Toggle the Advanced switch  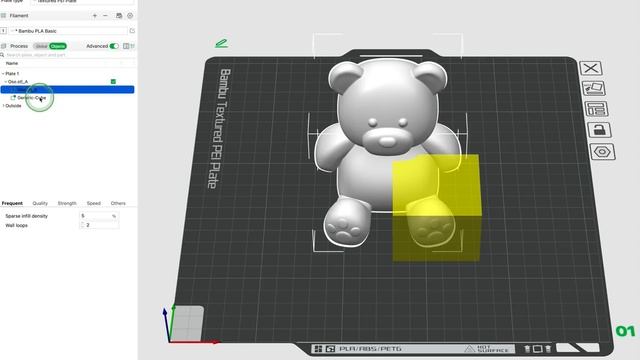point(114,46)
